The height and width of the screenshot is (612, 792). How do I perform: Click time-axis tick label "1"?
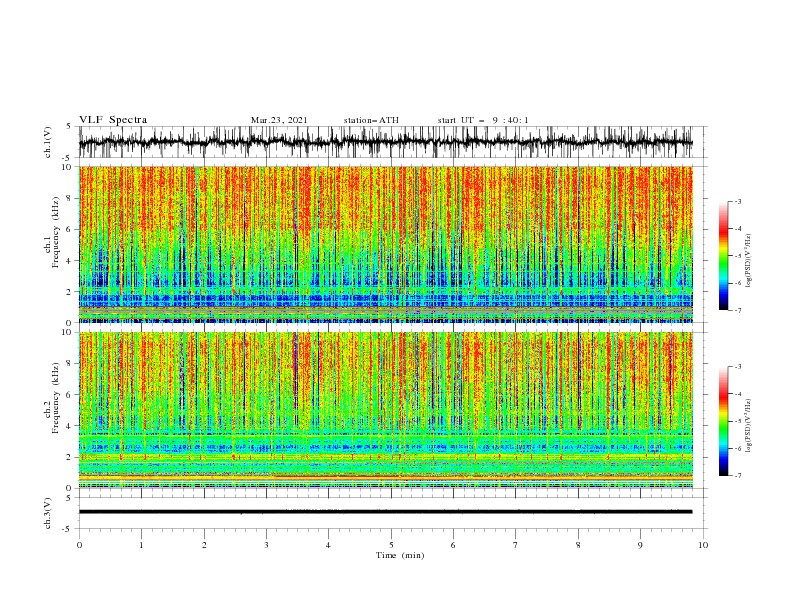pyautogui.click(x=142, y=545)
